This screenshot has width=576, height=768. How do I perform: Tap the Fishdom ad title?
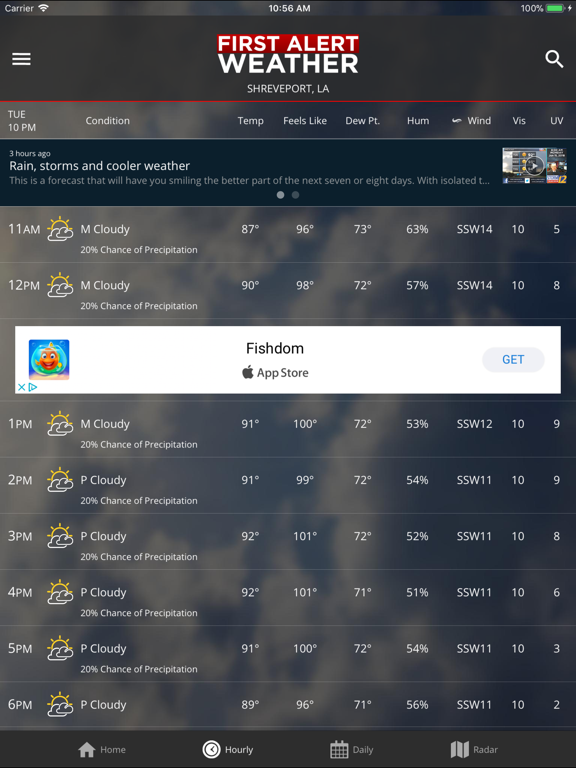275,348
